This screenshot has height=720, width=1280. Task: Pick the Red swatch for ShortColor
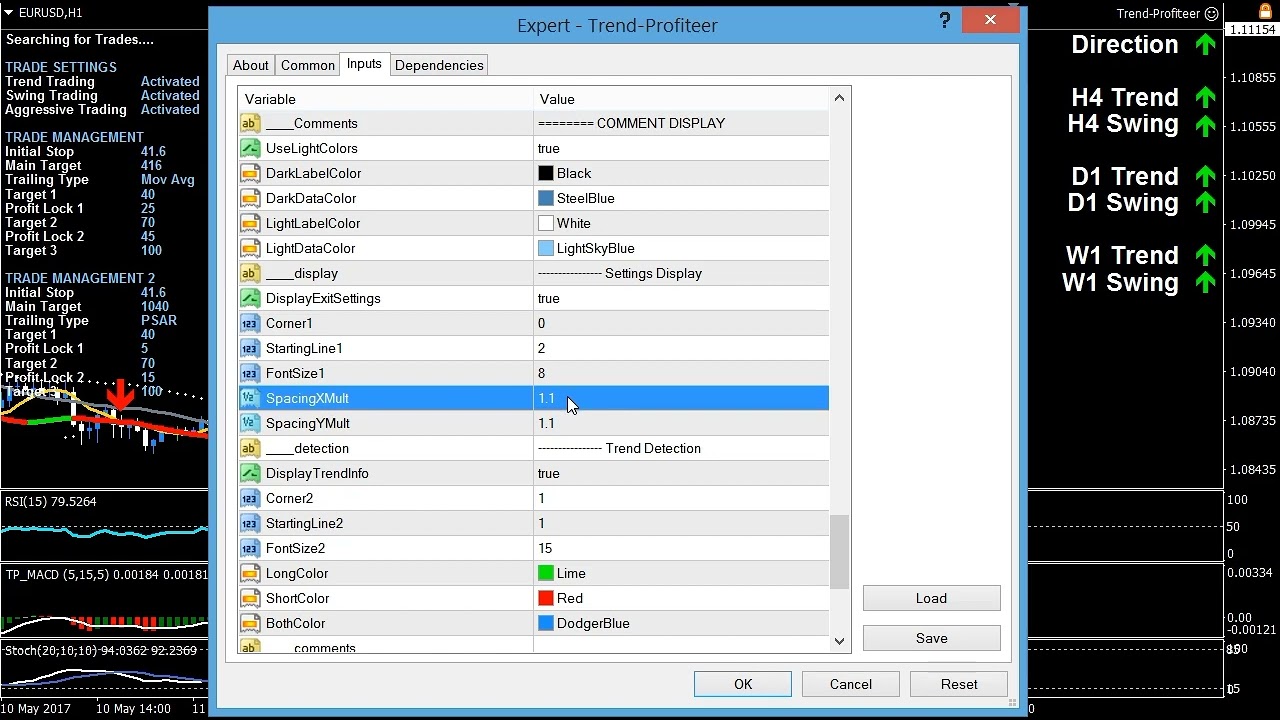point(546,598)
